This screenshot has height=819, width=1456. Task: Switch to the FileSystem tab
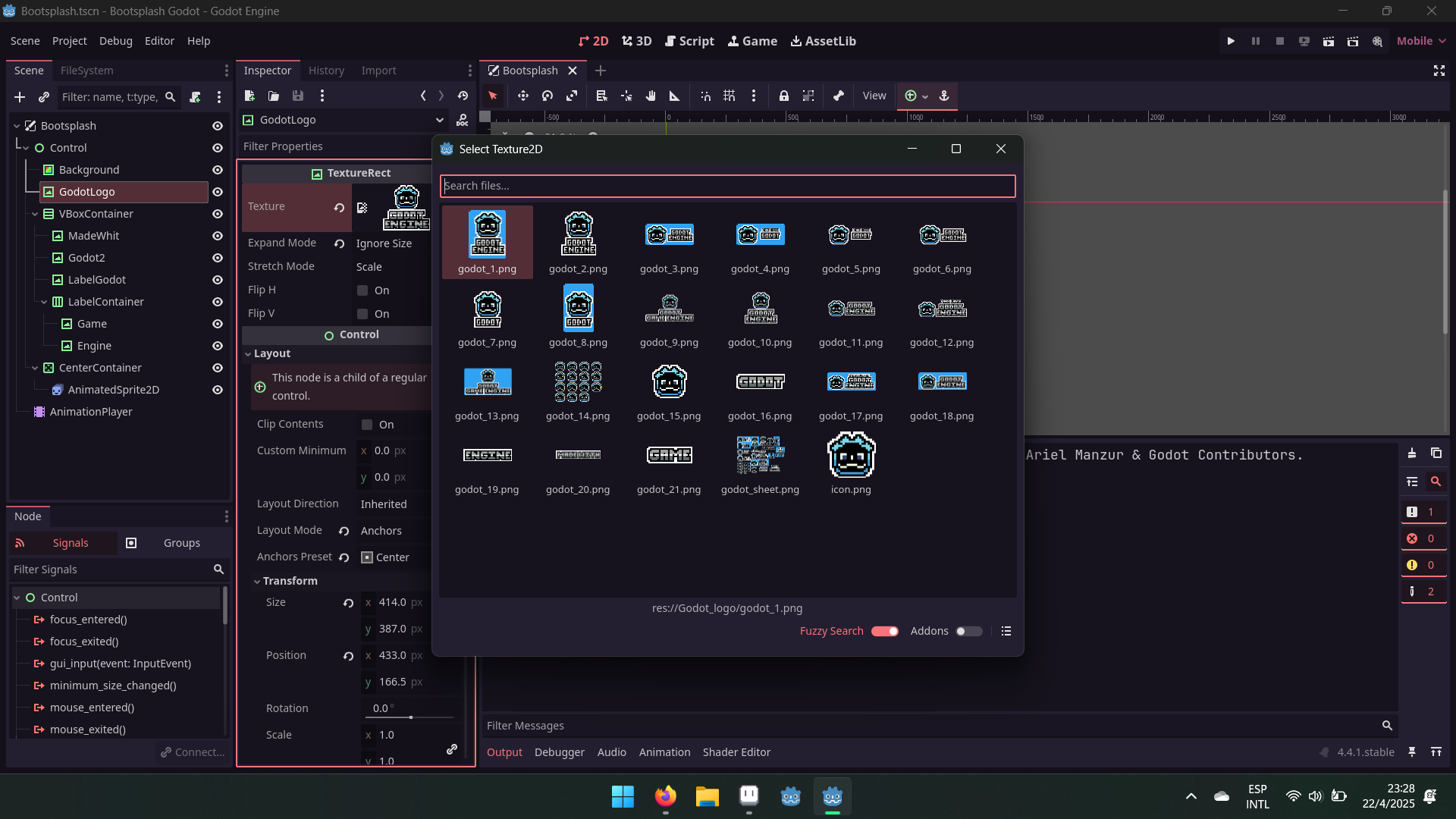(86, 71)
